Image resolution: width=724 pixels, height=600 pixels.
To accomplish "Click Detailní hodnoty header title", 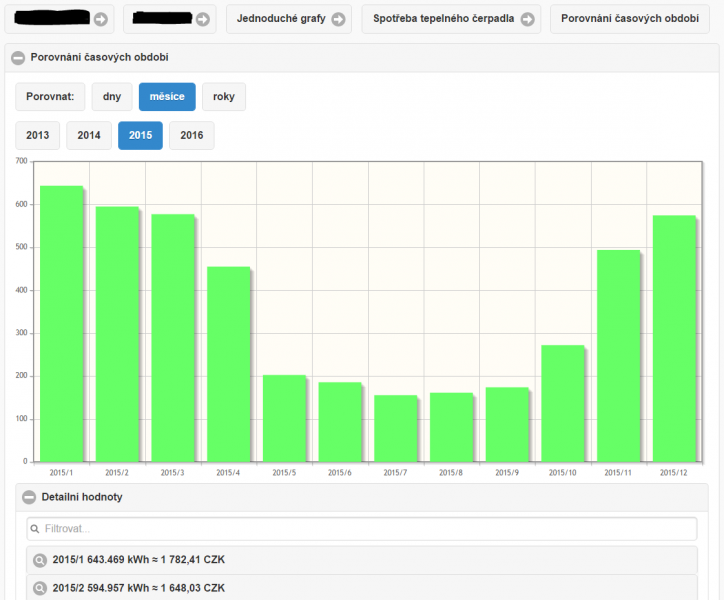I will (x=82, y=497).
